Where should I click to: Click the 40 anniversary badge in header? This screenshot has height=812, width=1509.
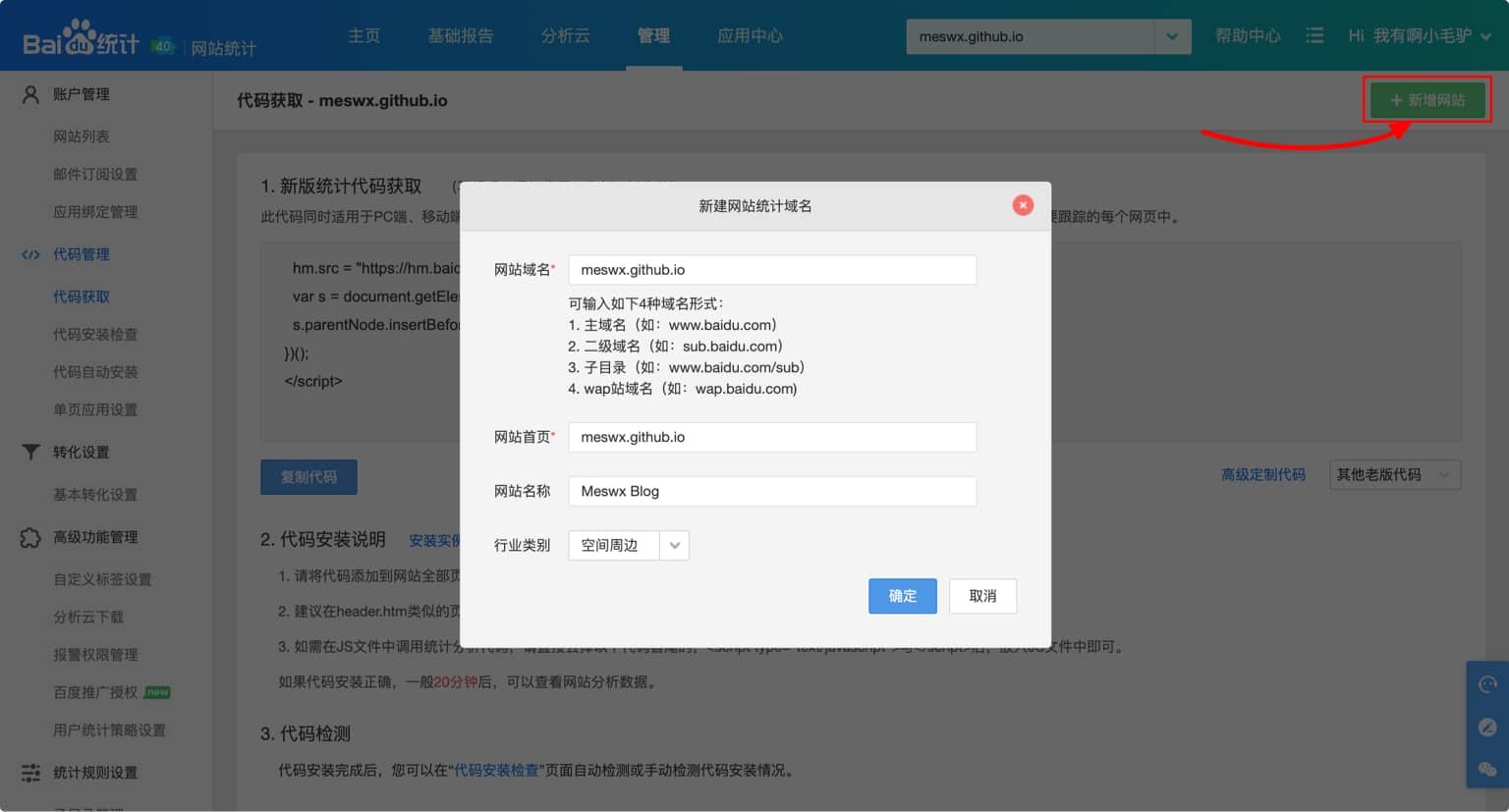click(162, 45)
